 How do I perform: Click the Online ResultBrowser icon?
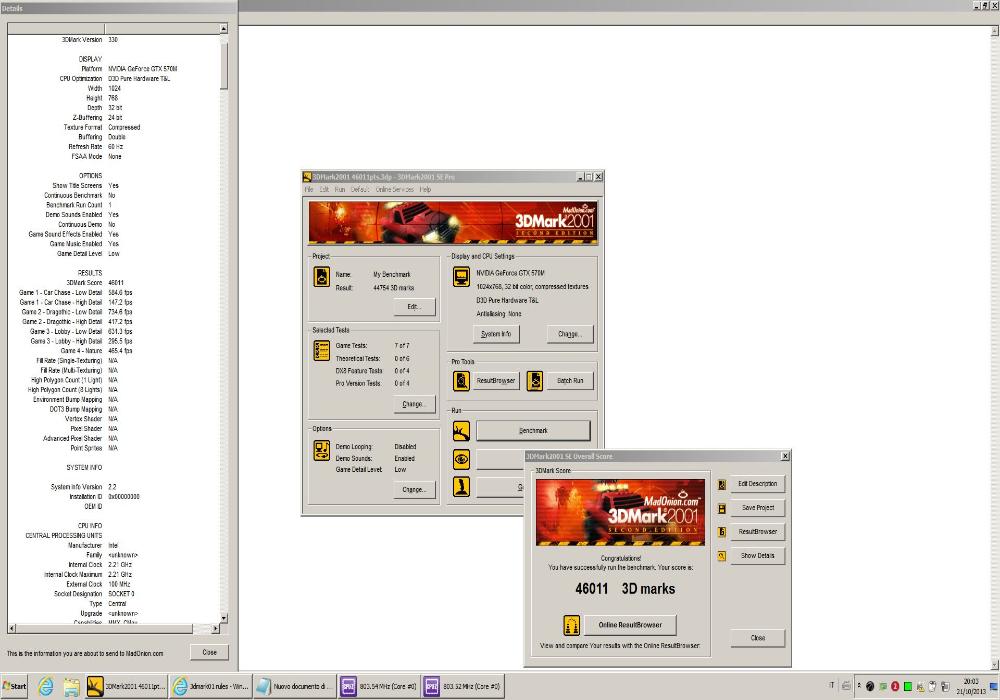click(572, 625)
